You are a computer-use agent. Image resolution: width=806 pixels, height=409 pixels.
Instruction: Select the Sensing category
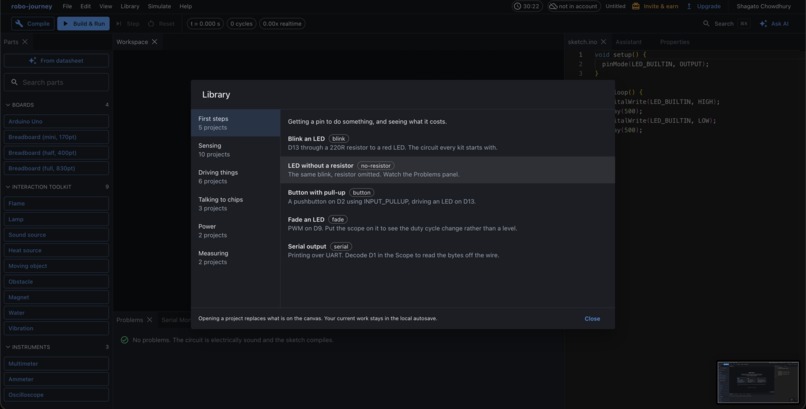[235, 150]
